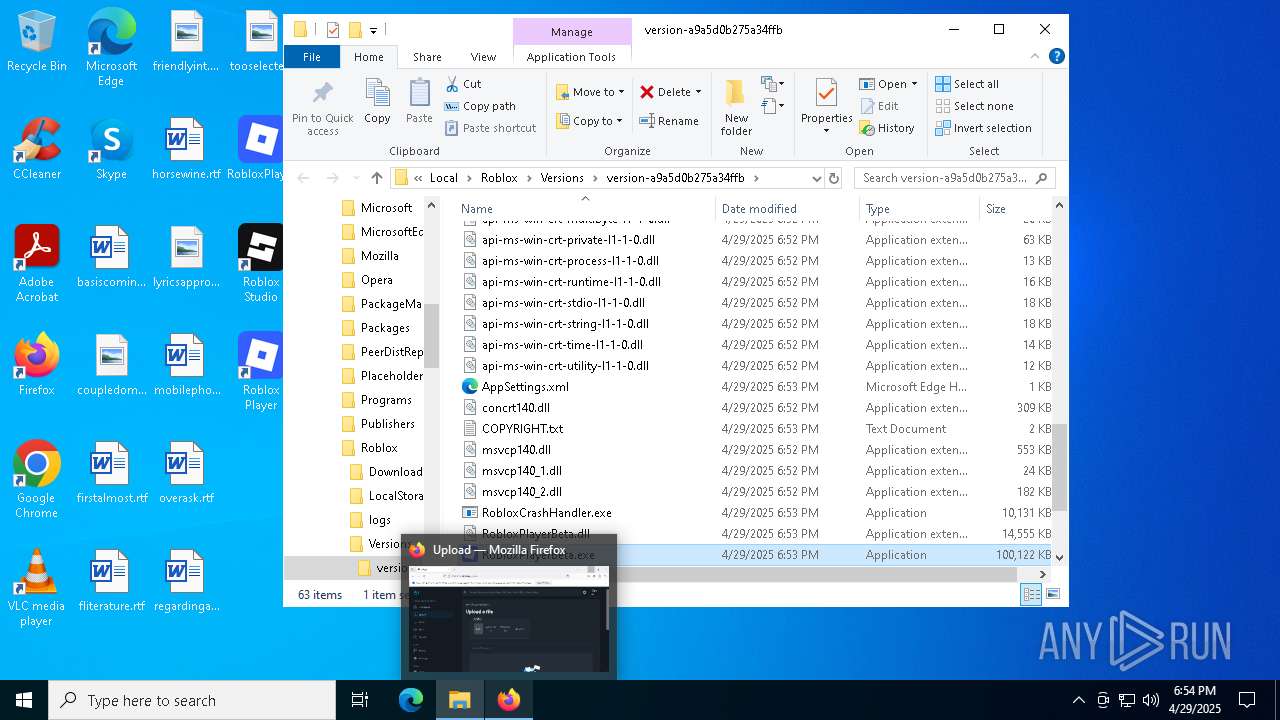Viewport: 1280px width, 720px height.
Task: Click Select none in ribbon
Action: tap(974, 106)
